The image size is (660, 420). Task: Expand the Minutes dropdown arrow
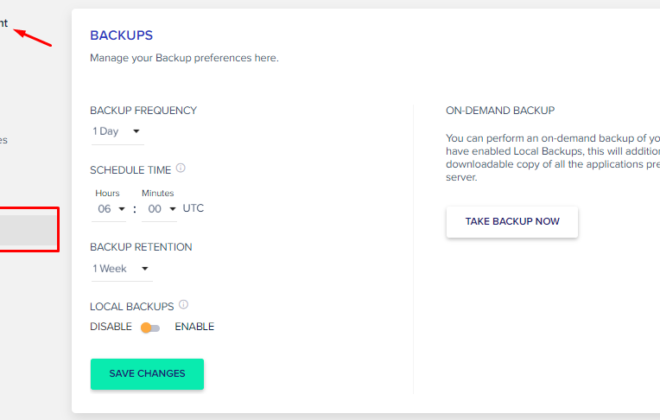pos(173,209)
